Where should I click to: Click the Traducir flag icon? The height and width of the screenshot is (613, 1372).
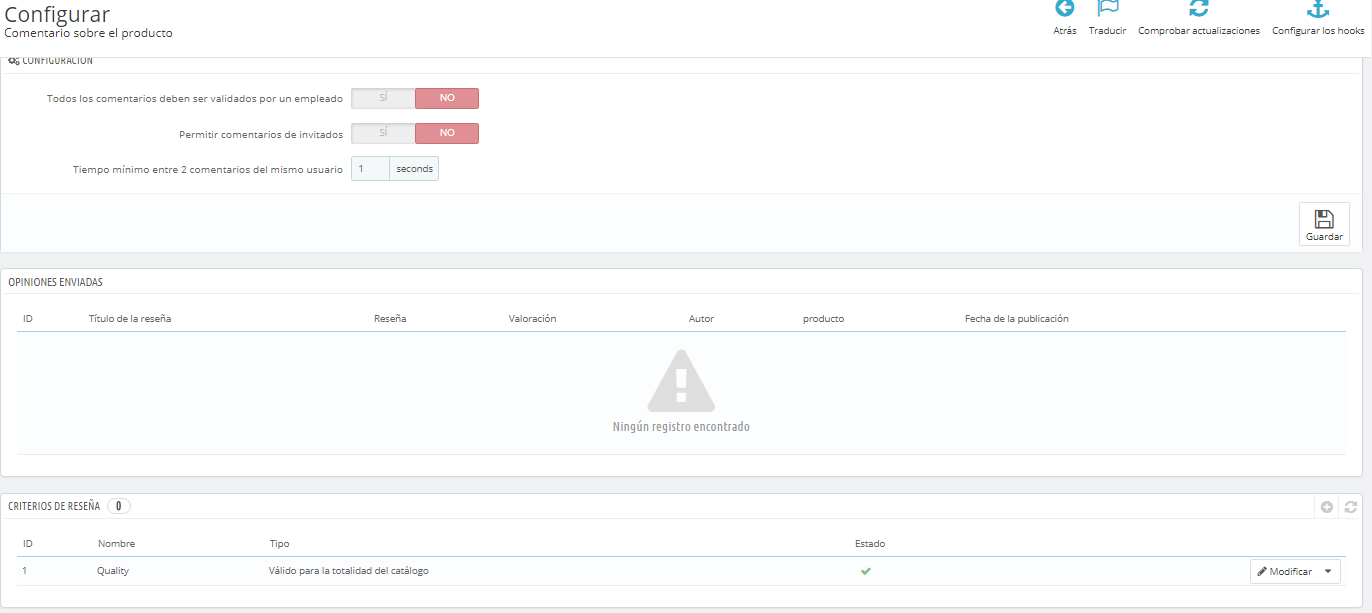1107,8
